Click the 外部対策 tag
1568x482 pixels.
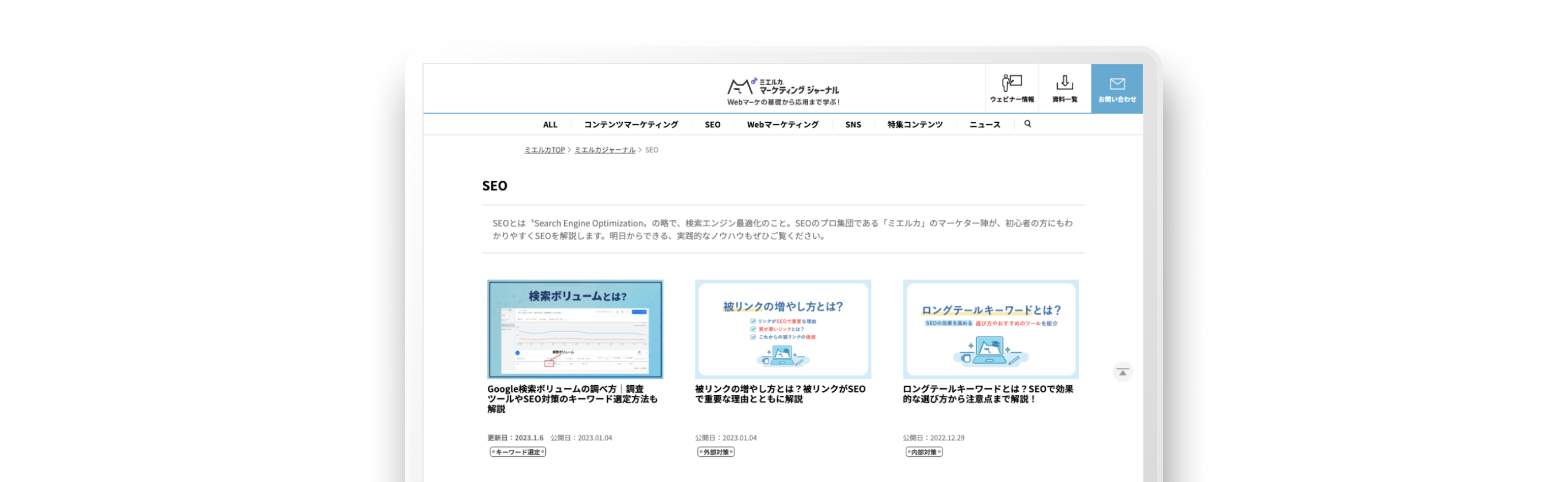click(716, 452)
